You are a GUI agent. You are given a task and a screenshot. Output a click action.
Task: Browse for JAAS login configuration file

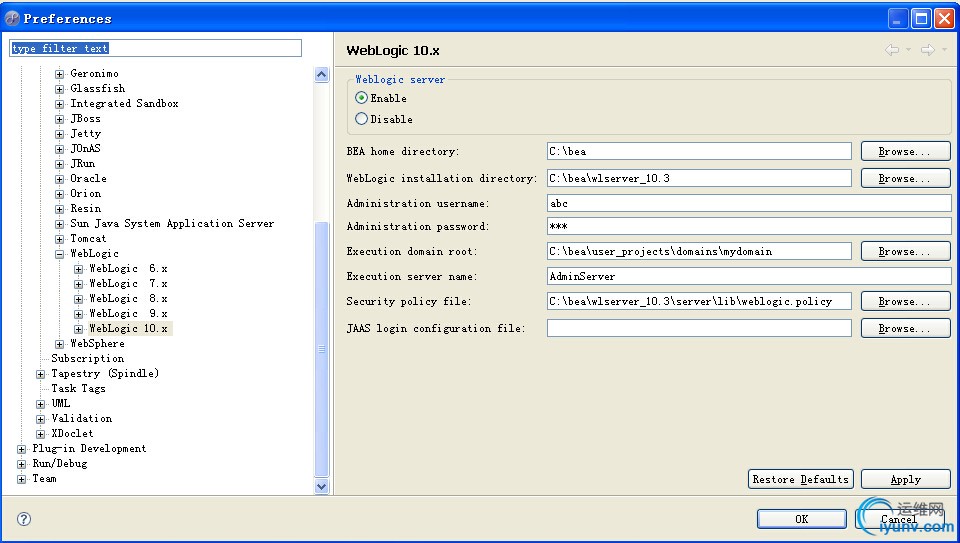click(x=906, y=328)
